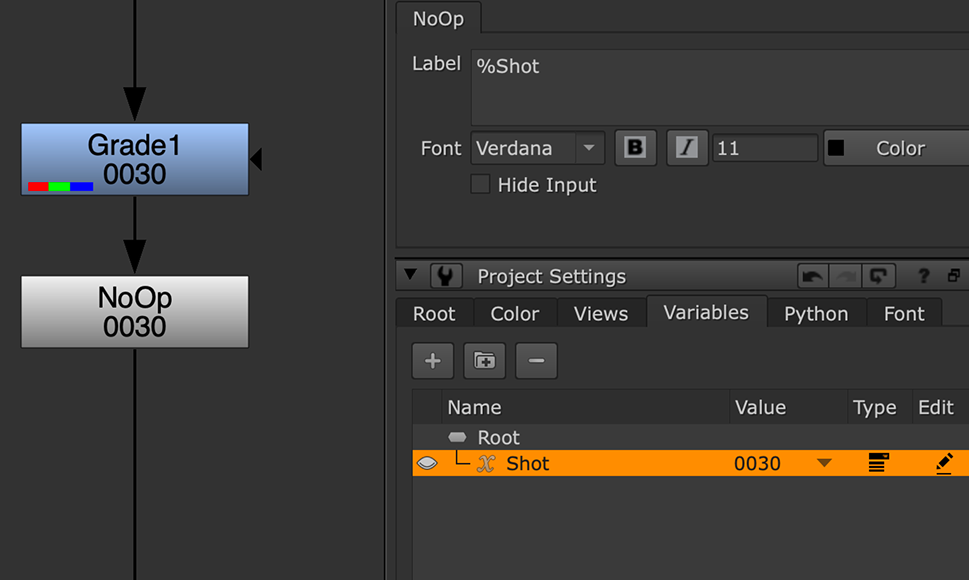969x580 pixels.
Task: Toggle visibility eye for Shot variable
Action: (x=427, y=463)
